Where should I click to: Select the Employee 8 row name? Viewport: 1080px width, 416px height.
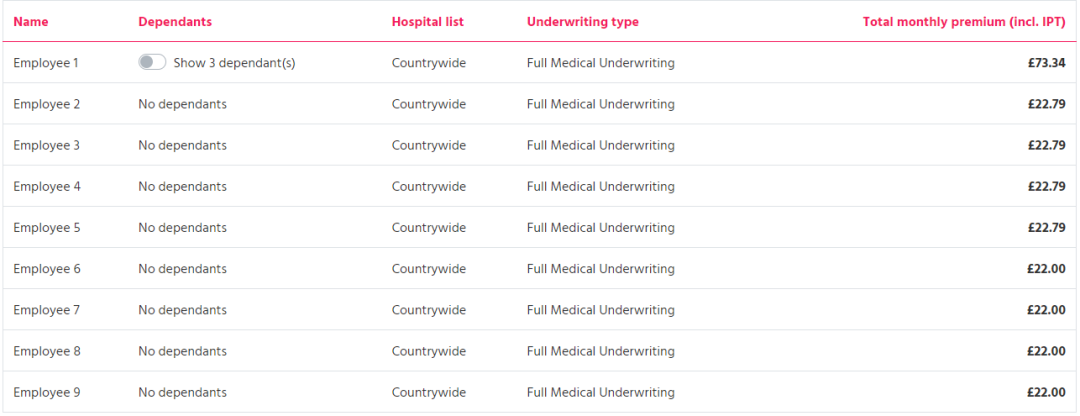(47, 351)
